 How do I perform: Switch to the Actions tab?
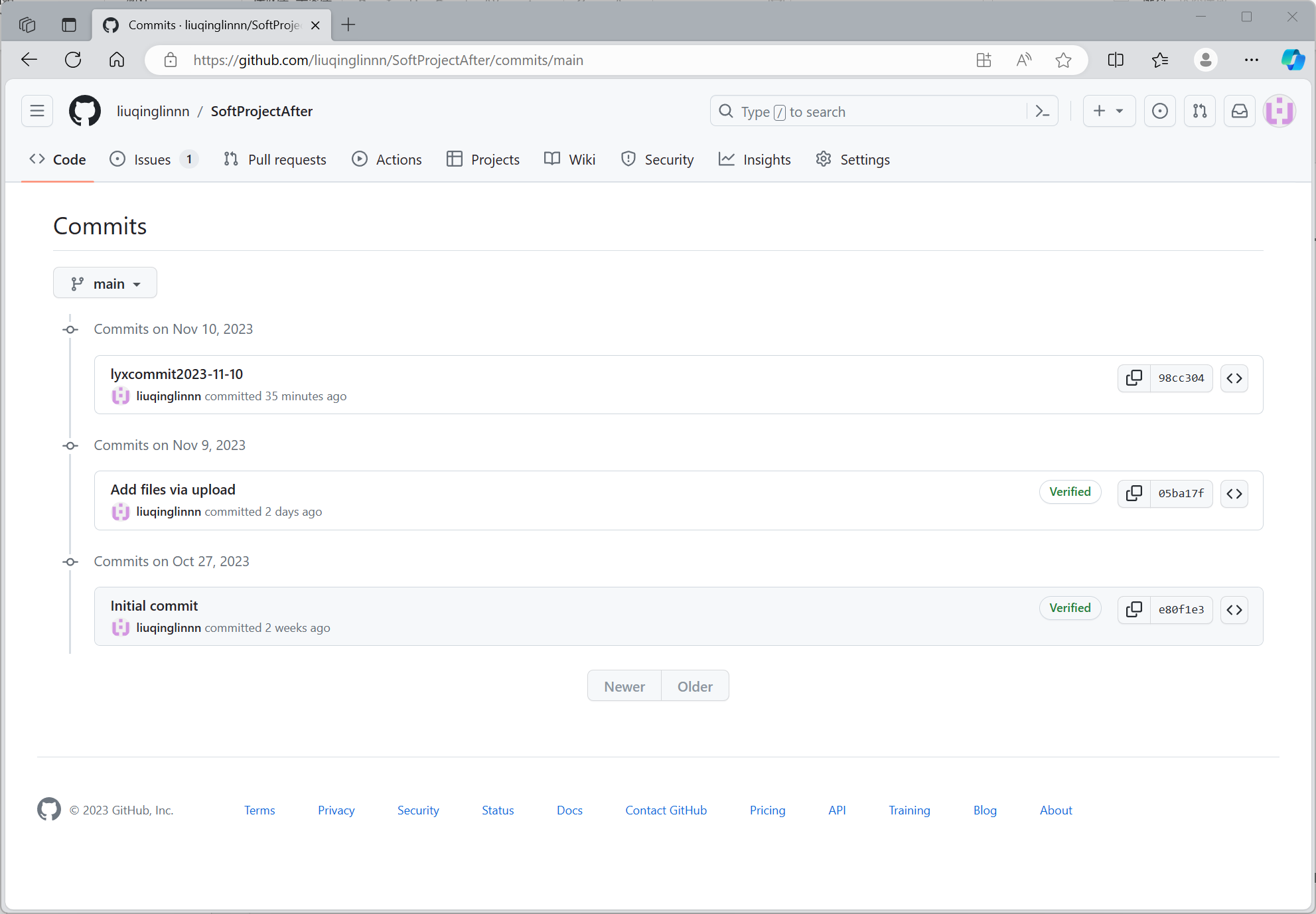[387, 160]
